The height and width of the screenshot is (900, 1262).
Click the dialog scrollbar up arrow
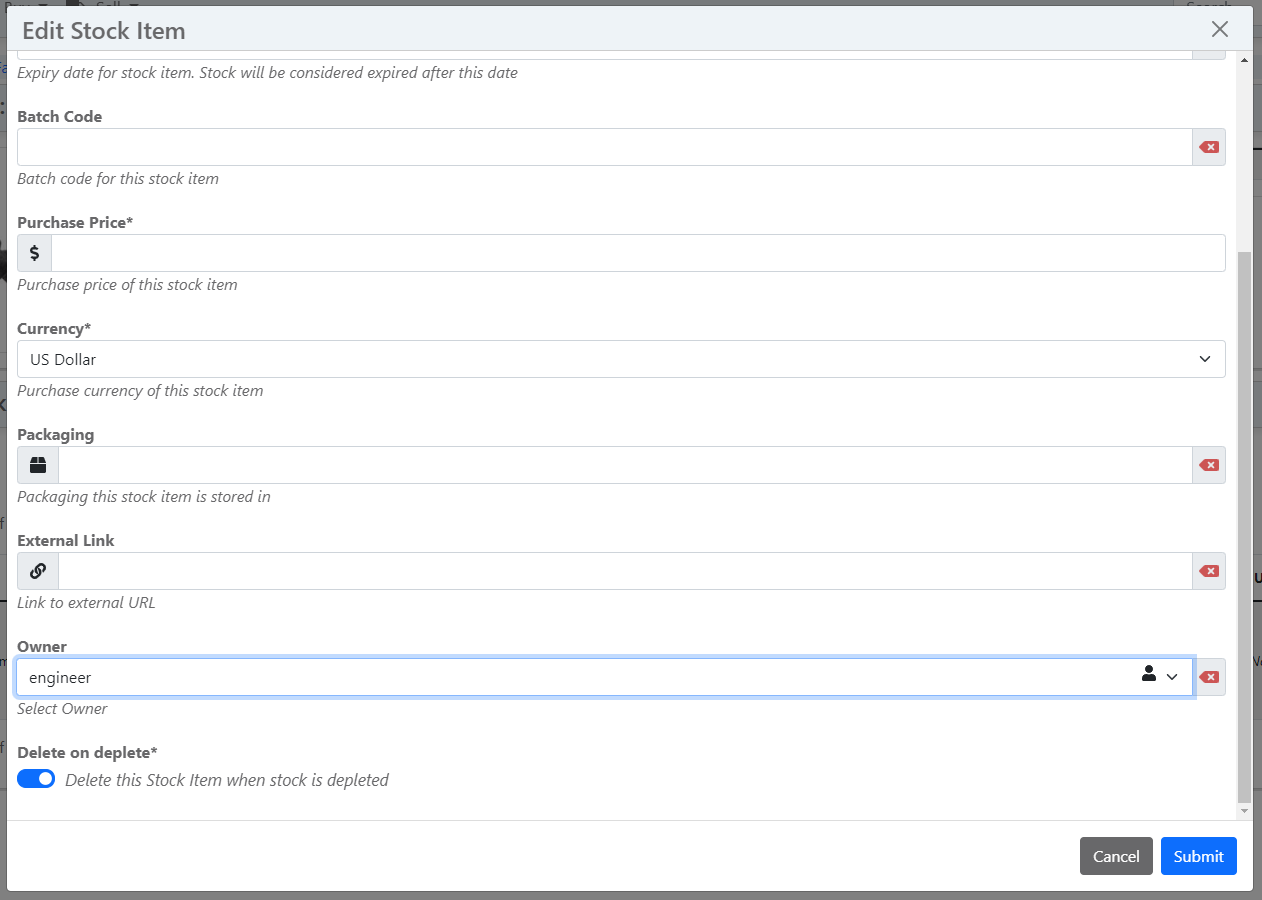1244,60
